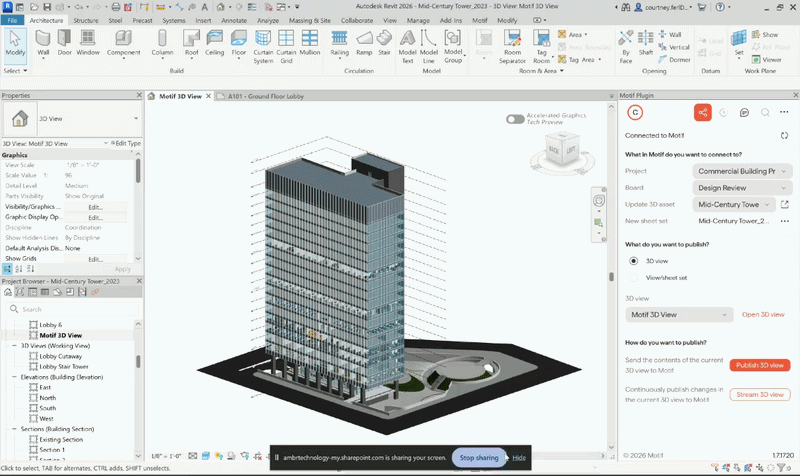This screenshot has width=800, height=476.
Task: Click the search icon in Motif Plugin
Action: click(765, 112)
